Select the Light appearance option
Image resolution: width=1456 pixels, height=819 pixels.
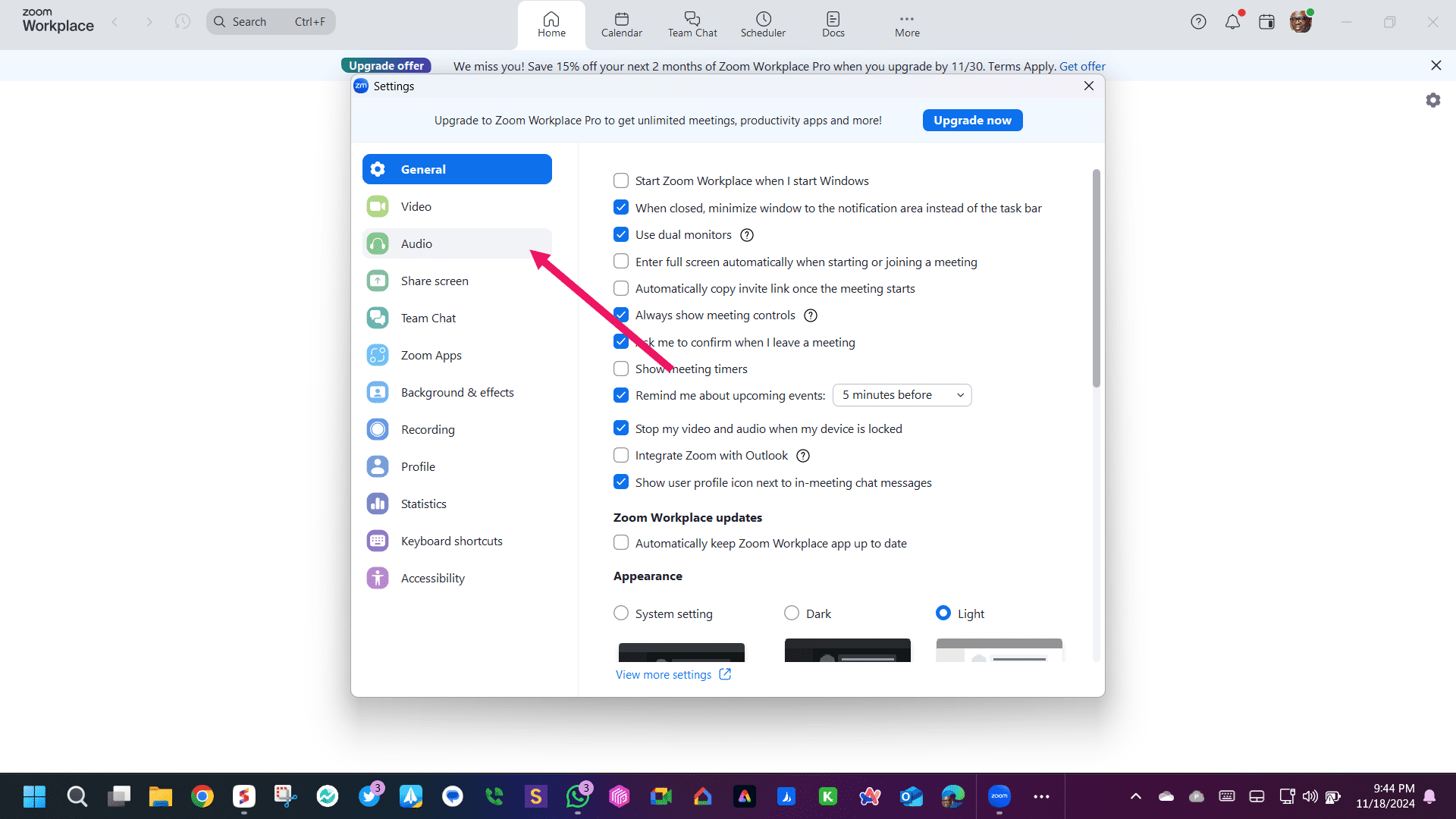943,613
